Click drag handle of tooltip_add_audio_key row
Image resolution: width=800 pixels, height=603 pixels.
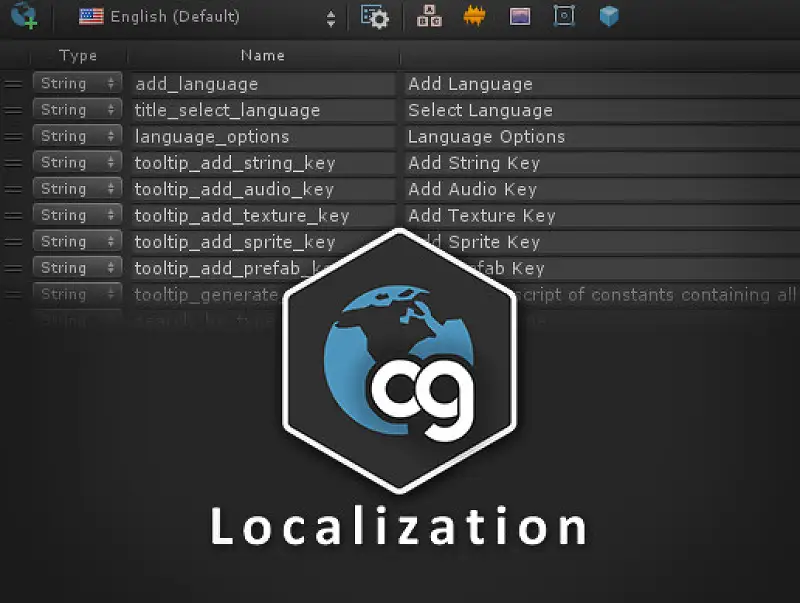click(x=14, y=189)
